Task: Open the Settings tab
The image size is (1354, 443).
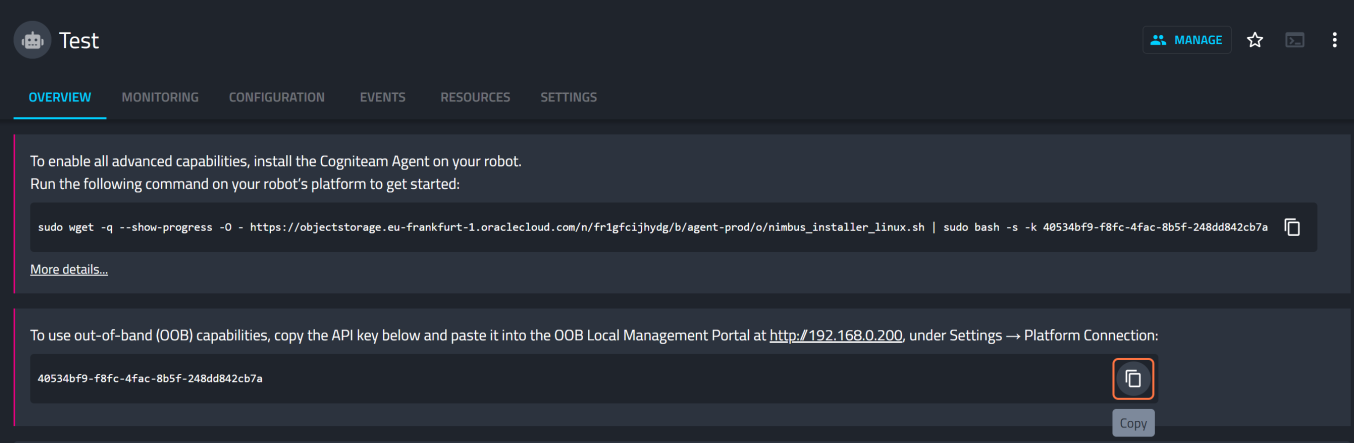Action: point(568,97)
